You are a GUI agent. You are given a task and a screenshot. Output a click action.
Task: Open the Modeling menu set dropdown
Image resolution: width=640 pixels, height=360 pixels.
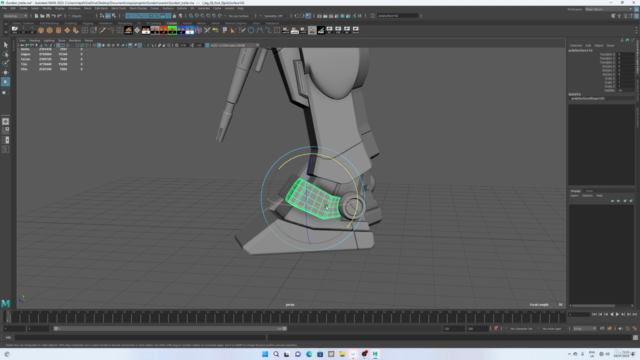pyautogui.click(x=15, y=16)
